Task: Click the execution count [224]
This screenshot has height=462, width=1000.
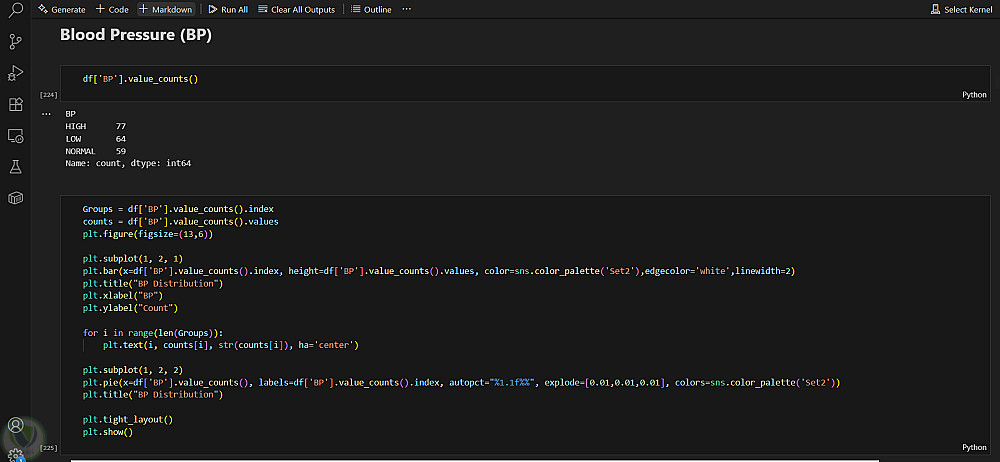Action: coord(48,95)
